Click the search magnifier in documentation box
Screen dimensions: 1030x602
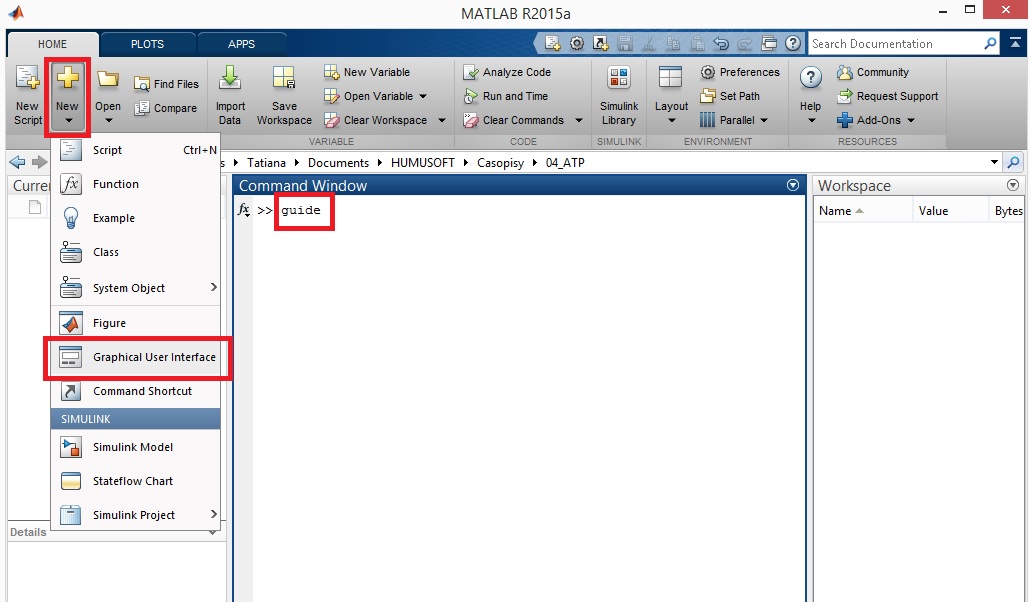990,44
